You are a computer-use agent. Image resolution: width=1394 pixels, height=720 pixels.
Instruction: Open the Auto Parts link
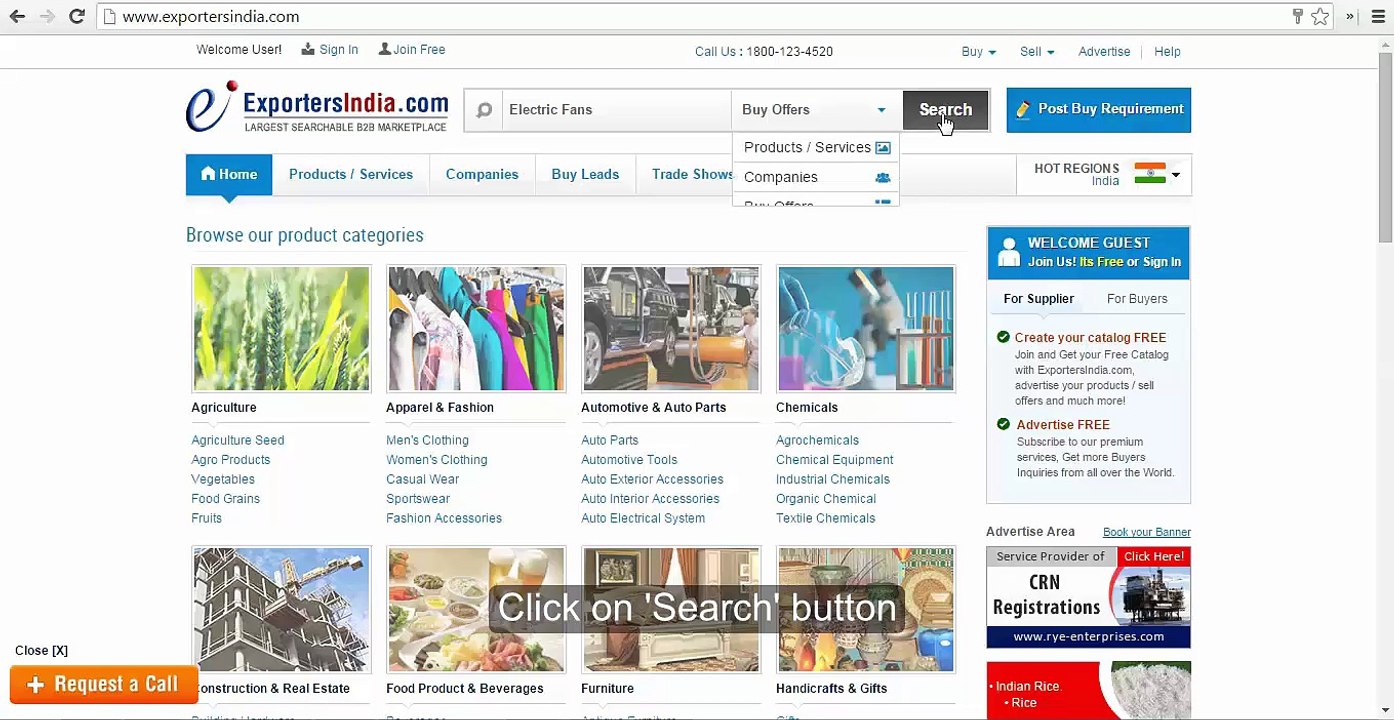tap(609, 440)
